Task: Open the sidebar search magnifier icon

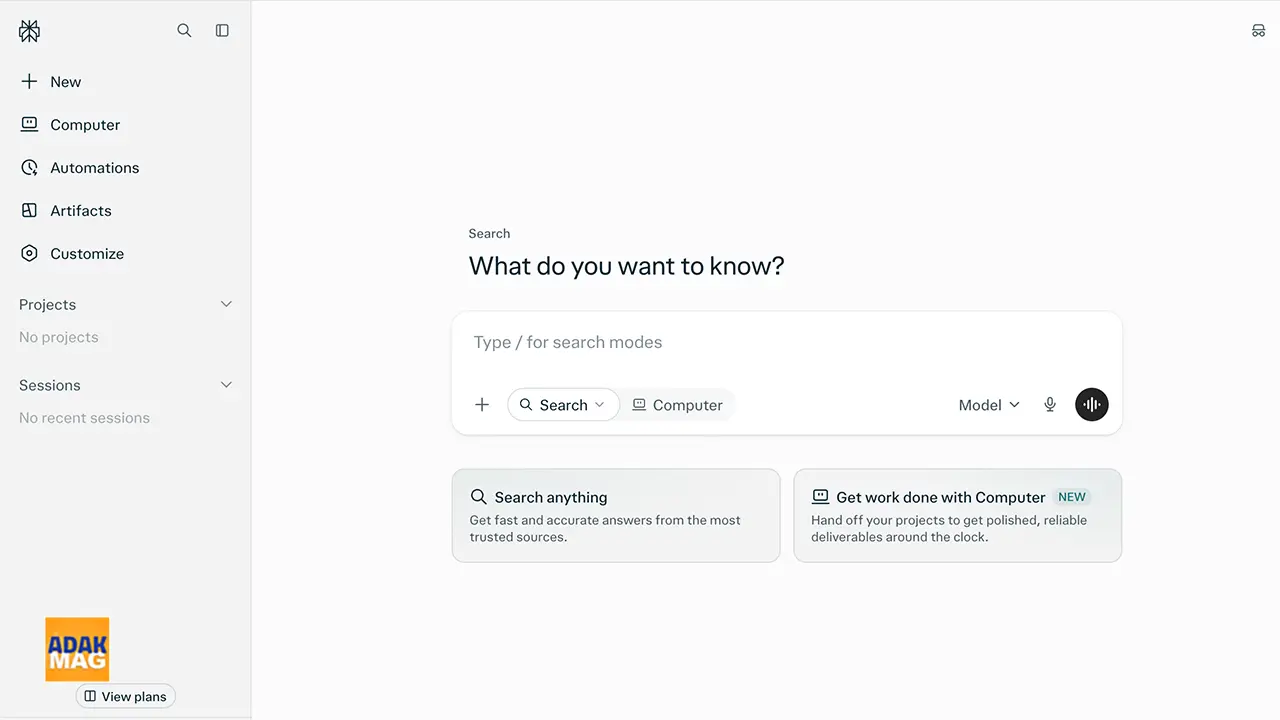Action: tap(184, 31)
